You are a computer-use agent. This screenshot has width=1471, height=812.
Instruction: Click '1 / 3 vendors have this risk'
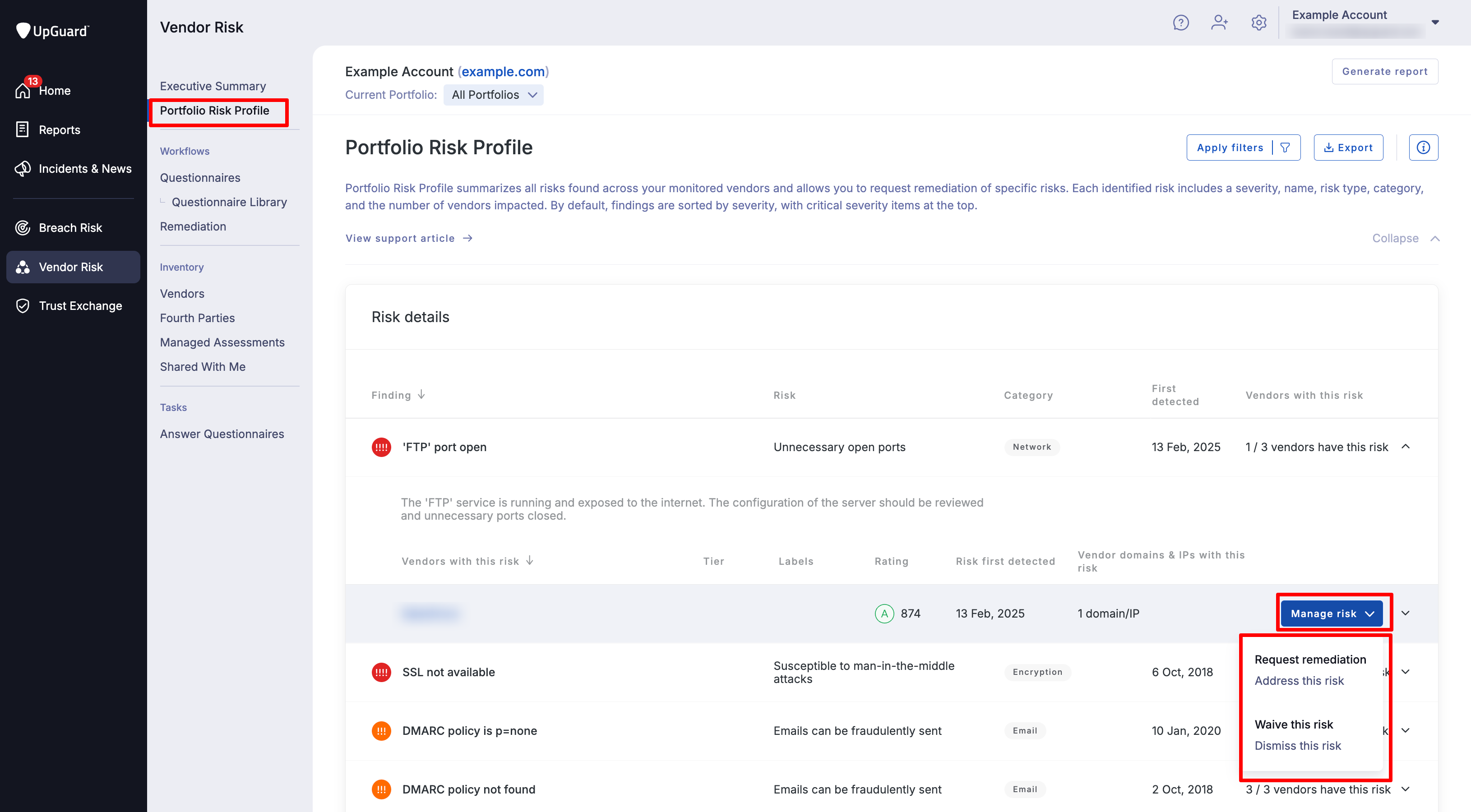[x=1316, y=447]
